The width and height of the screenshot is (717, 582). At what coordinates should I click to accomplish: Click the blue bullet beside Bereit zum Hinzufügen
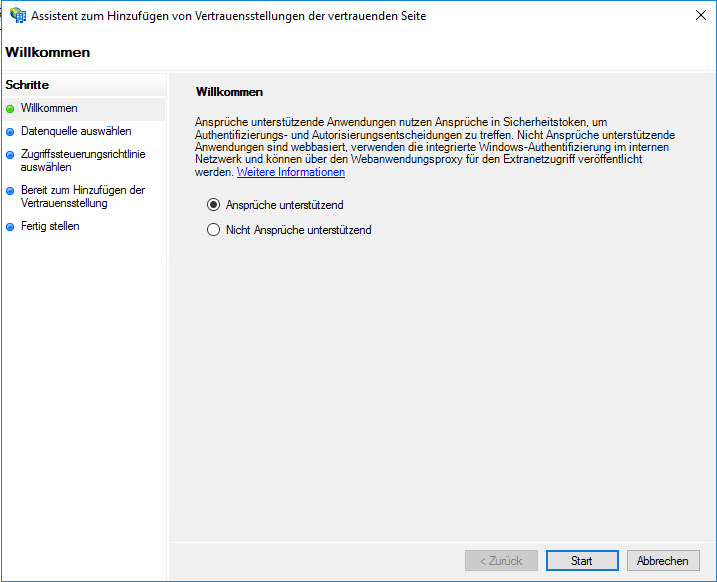click(11, 190)
